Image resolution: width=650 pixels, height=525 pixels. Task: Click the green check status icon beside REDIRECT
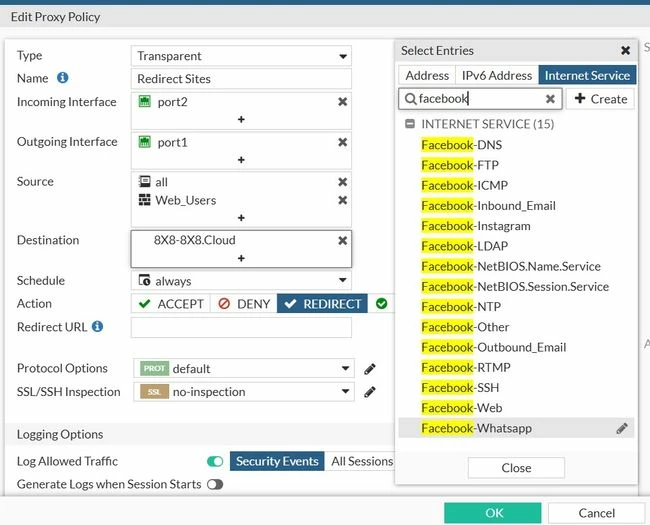point(381,304)
